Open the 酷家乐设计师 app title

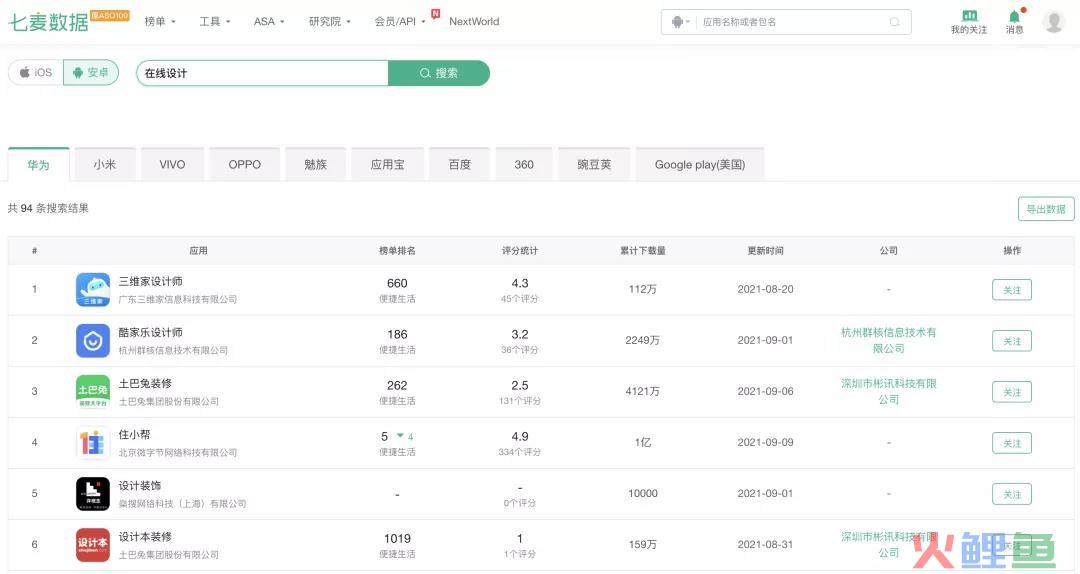coord(150,332)
